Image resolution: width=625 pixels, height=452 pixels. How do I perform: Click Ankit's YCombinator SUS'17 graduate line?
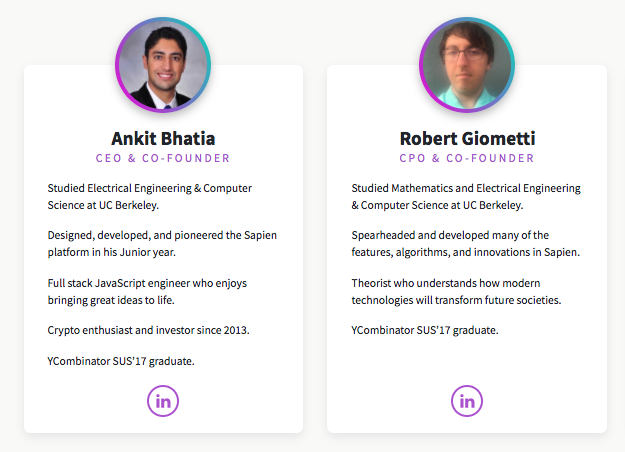click(x=121, y=360)
